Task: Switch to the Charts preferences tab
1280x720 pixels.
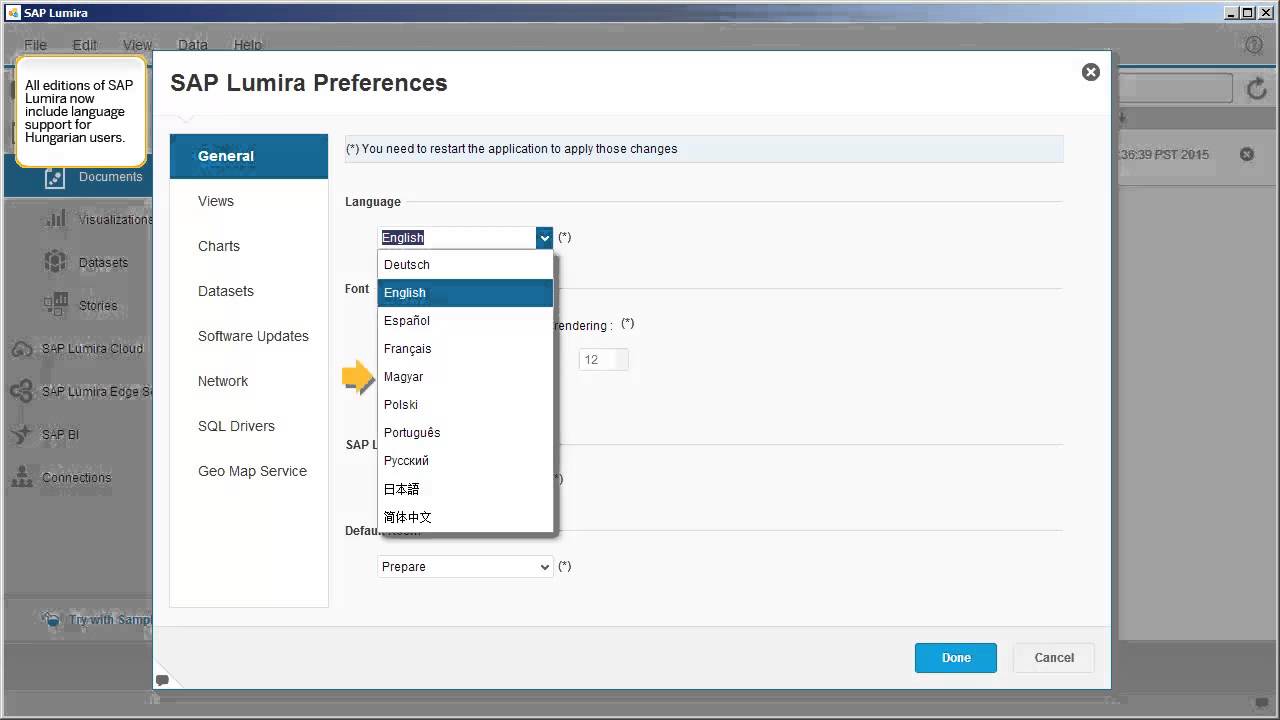Action: (219, 246)
